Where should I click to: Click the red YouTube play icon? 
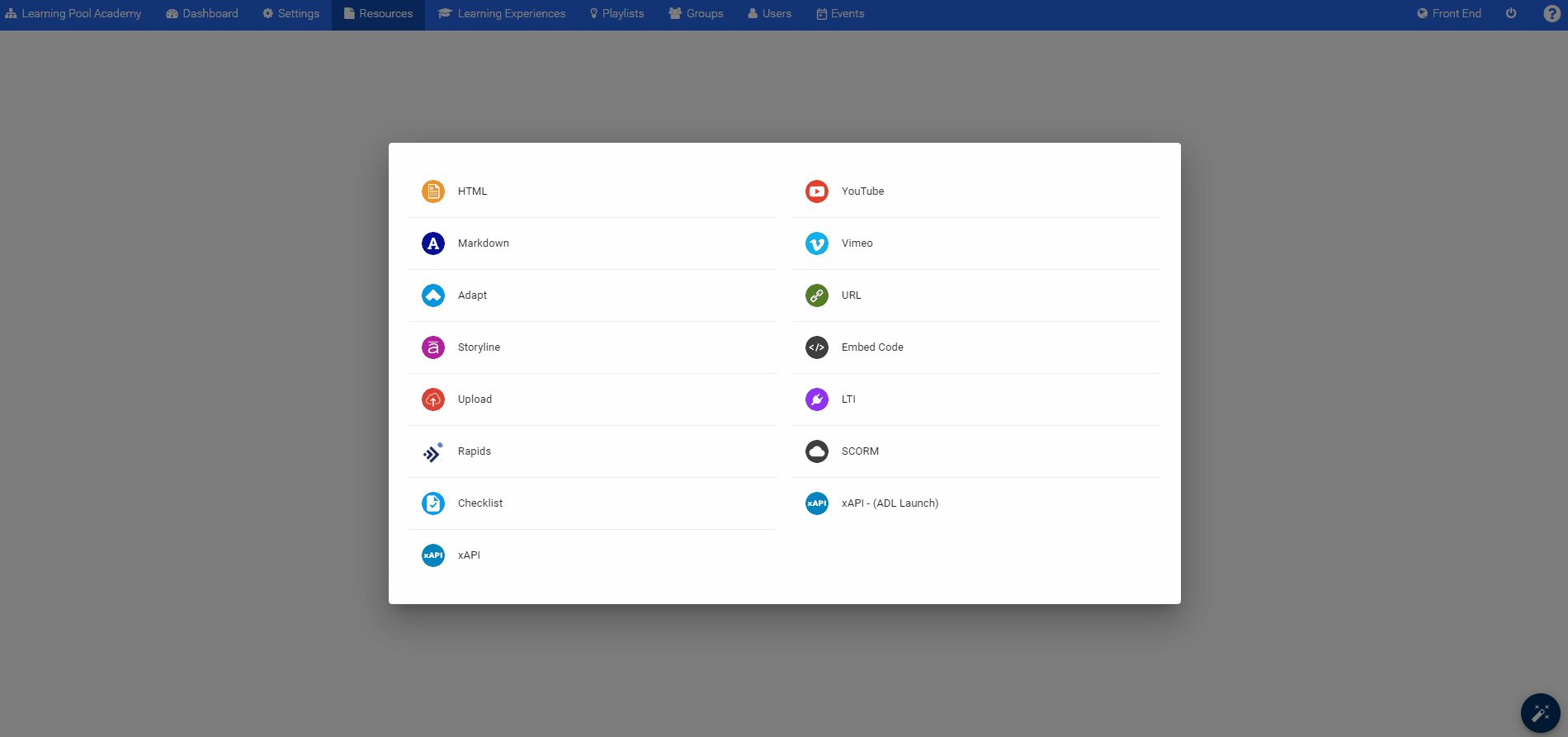[x=817, y=191]
